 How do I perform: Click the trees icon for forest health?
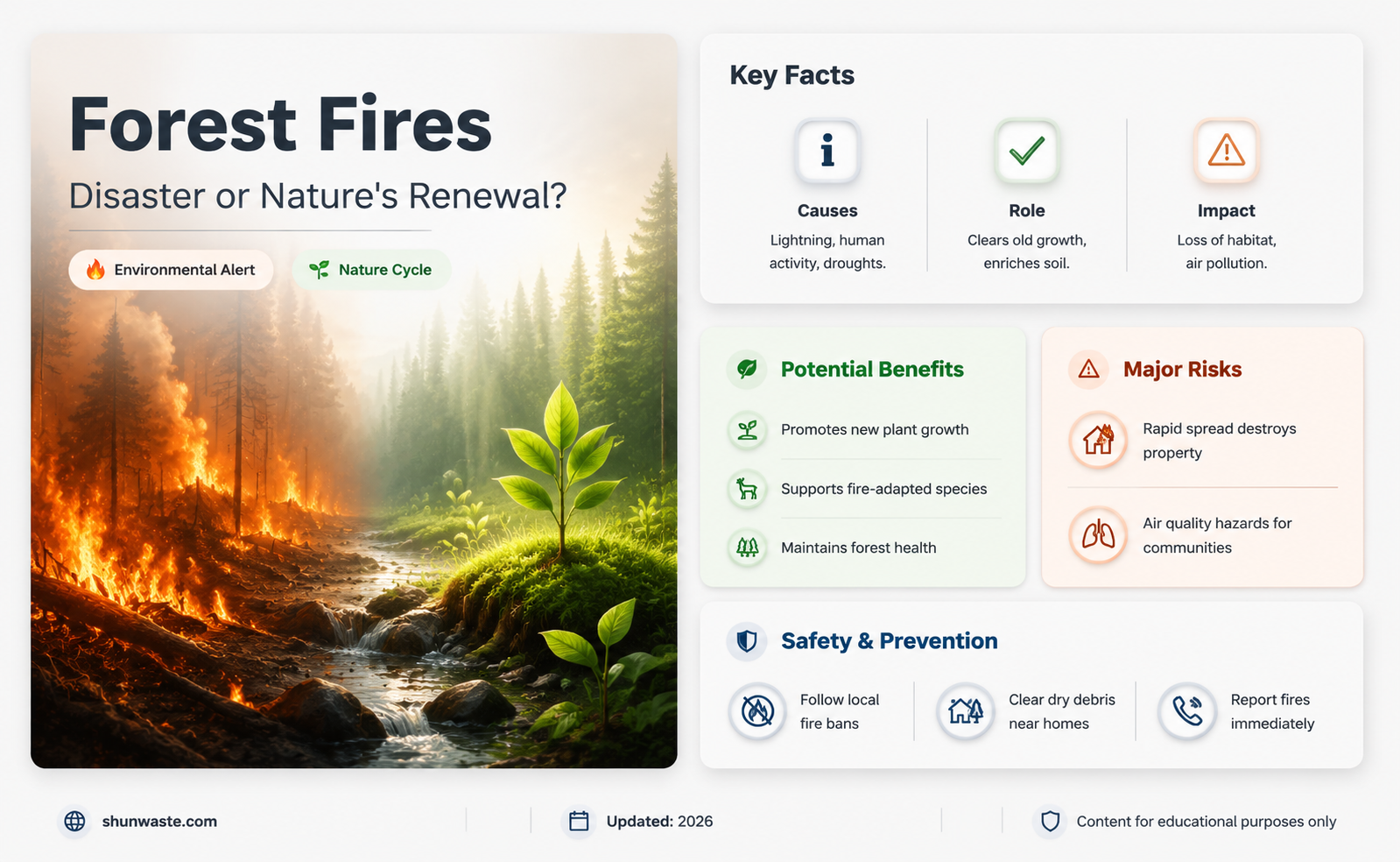click(747, 548)
